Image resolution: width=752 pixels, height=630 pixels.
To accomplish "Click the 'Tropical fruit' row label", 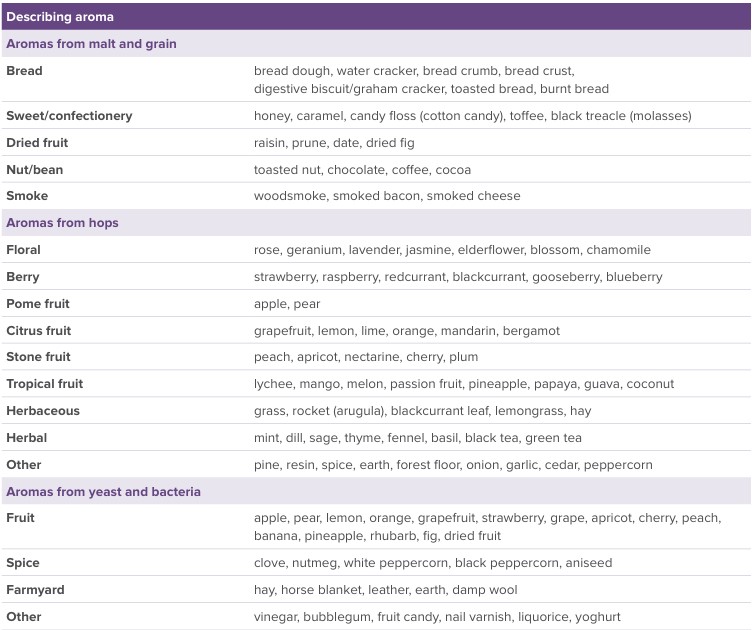I will (44, 384).
